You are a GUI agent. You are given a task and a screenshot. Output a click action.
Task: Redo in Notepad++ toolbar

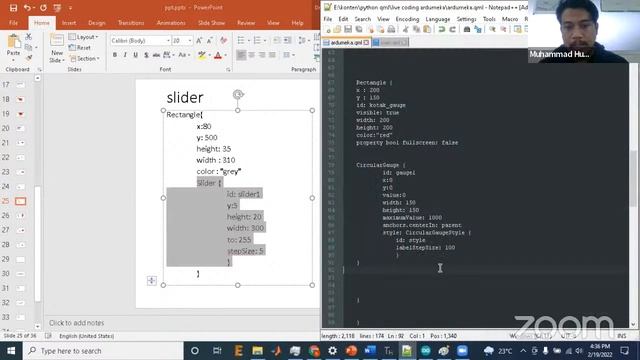(x=452, y=29)
